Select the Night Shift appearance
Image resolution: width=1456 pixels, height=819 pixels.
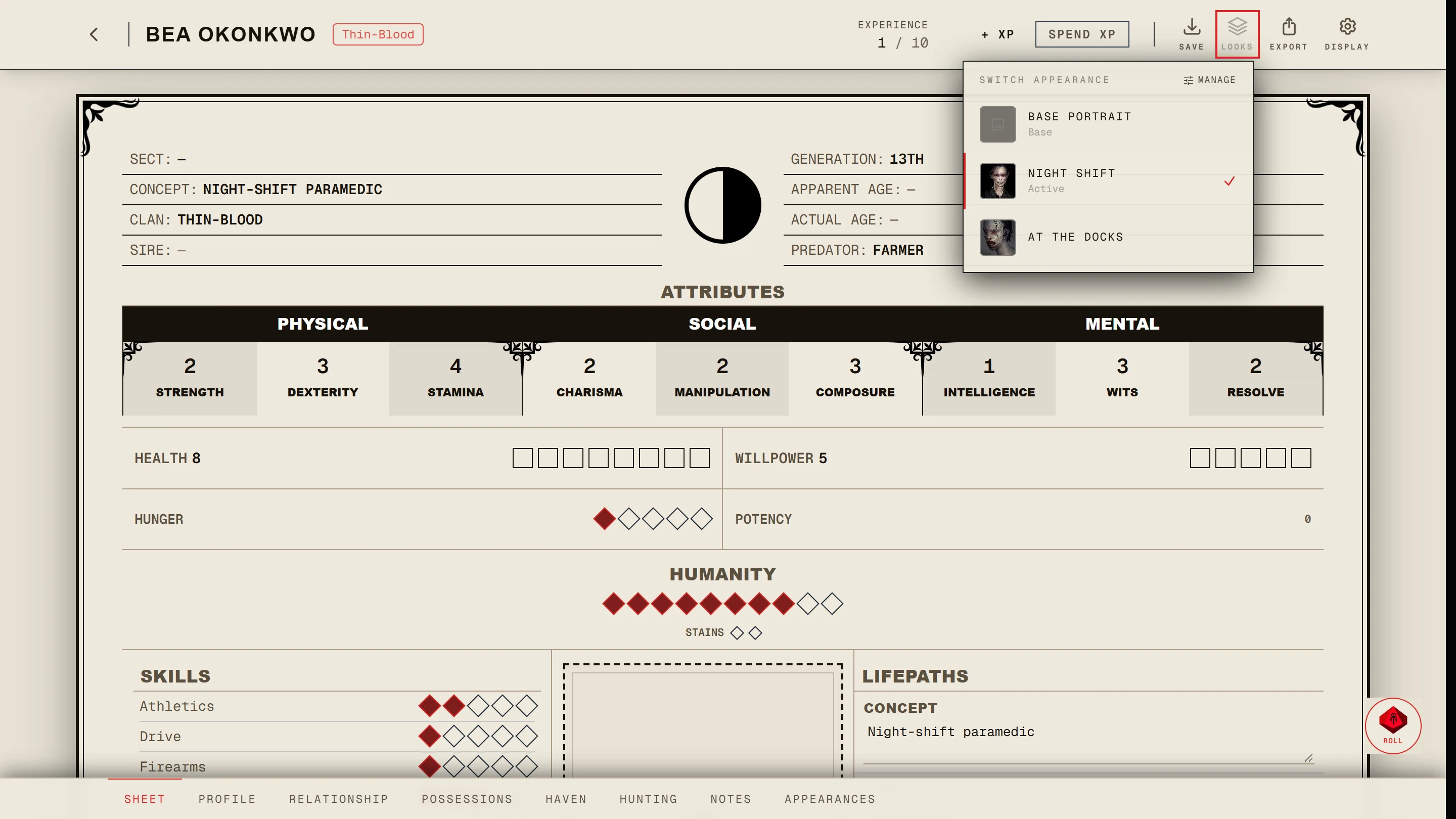click(1107, 180)
